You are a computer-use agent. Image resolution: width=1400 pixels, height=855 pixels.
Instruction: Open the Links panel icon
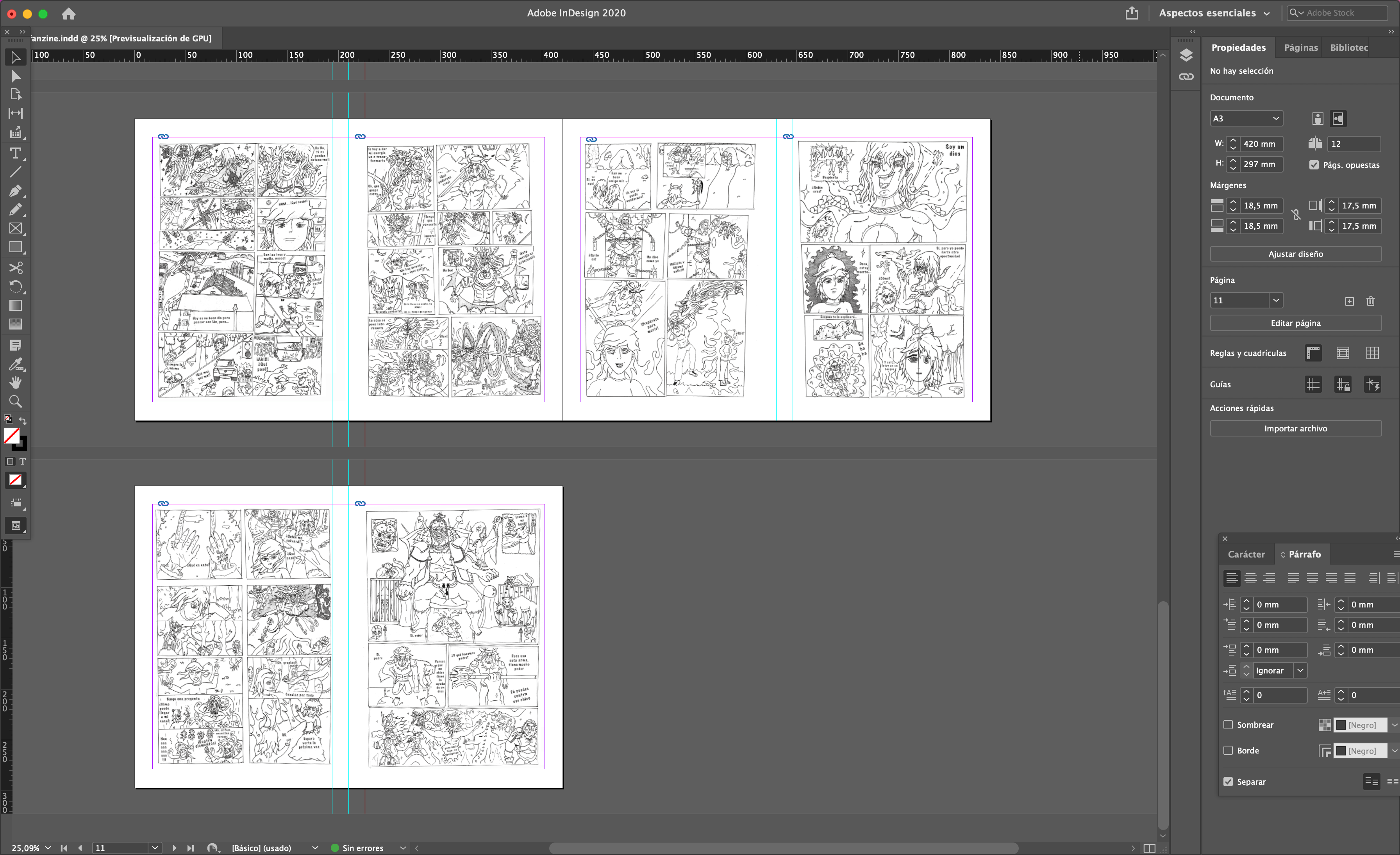[x=1186, y=77]
